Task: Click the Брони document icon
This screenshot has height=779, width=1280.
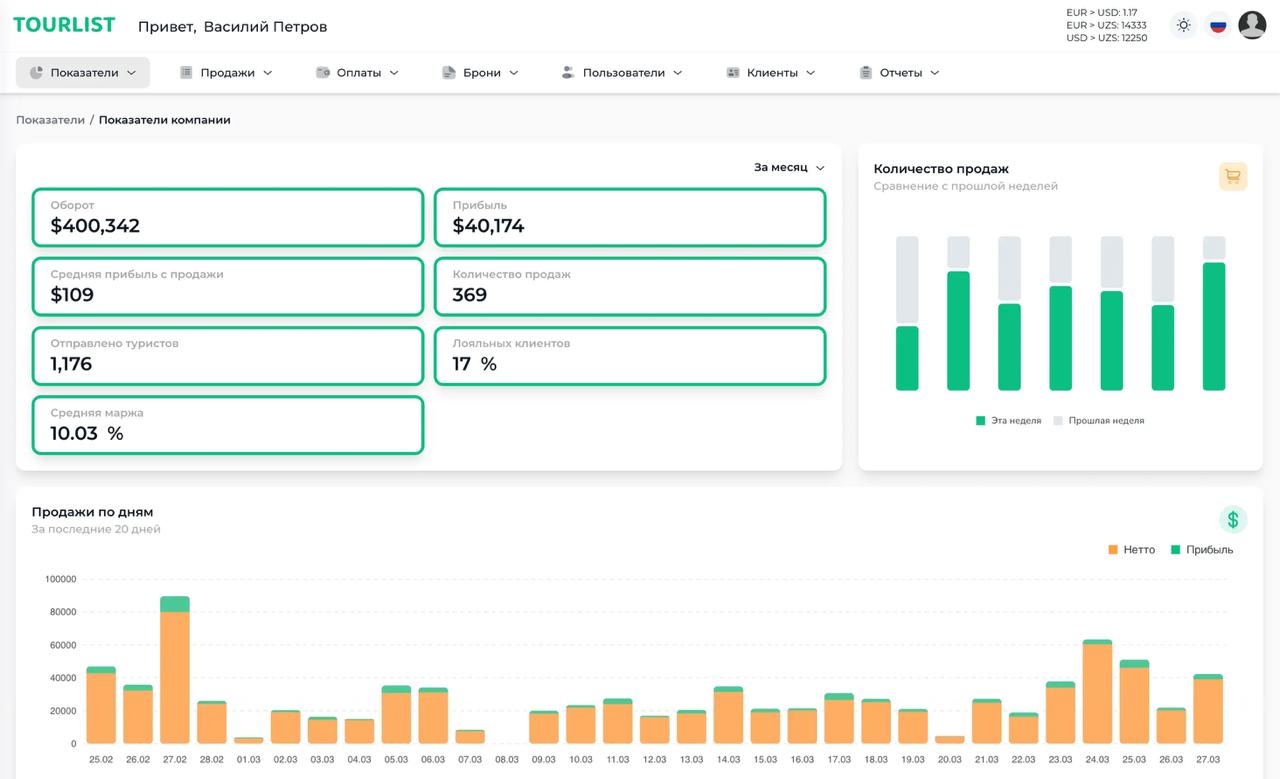Action: click(449, 73)
